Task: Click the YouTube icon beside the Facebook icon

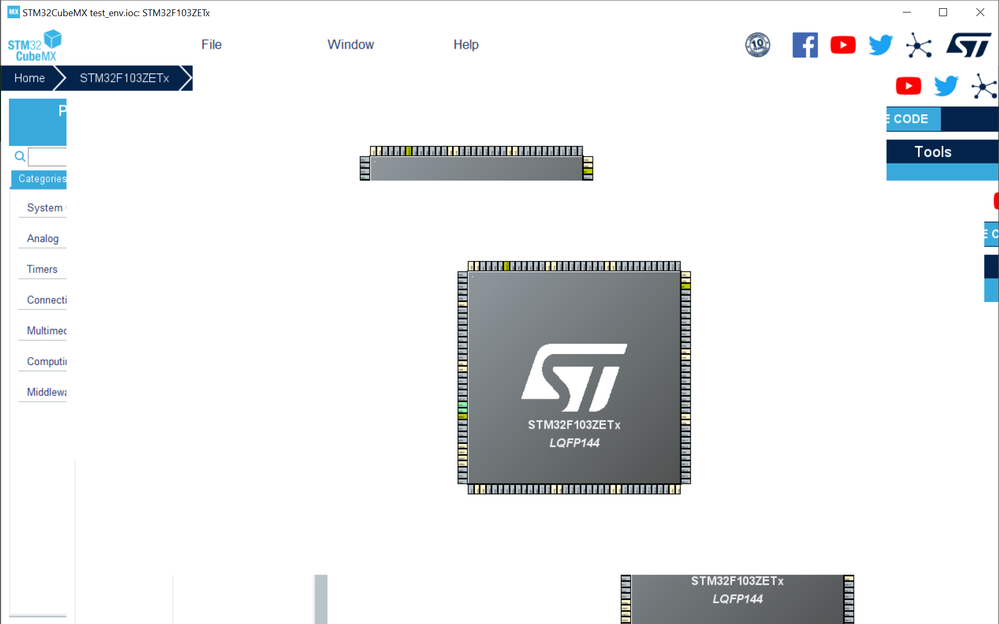Action: [843, 45]
